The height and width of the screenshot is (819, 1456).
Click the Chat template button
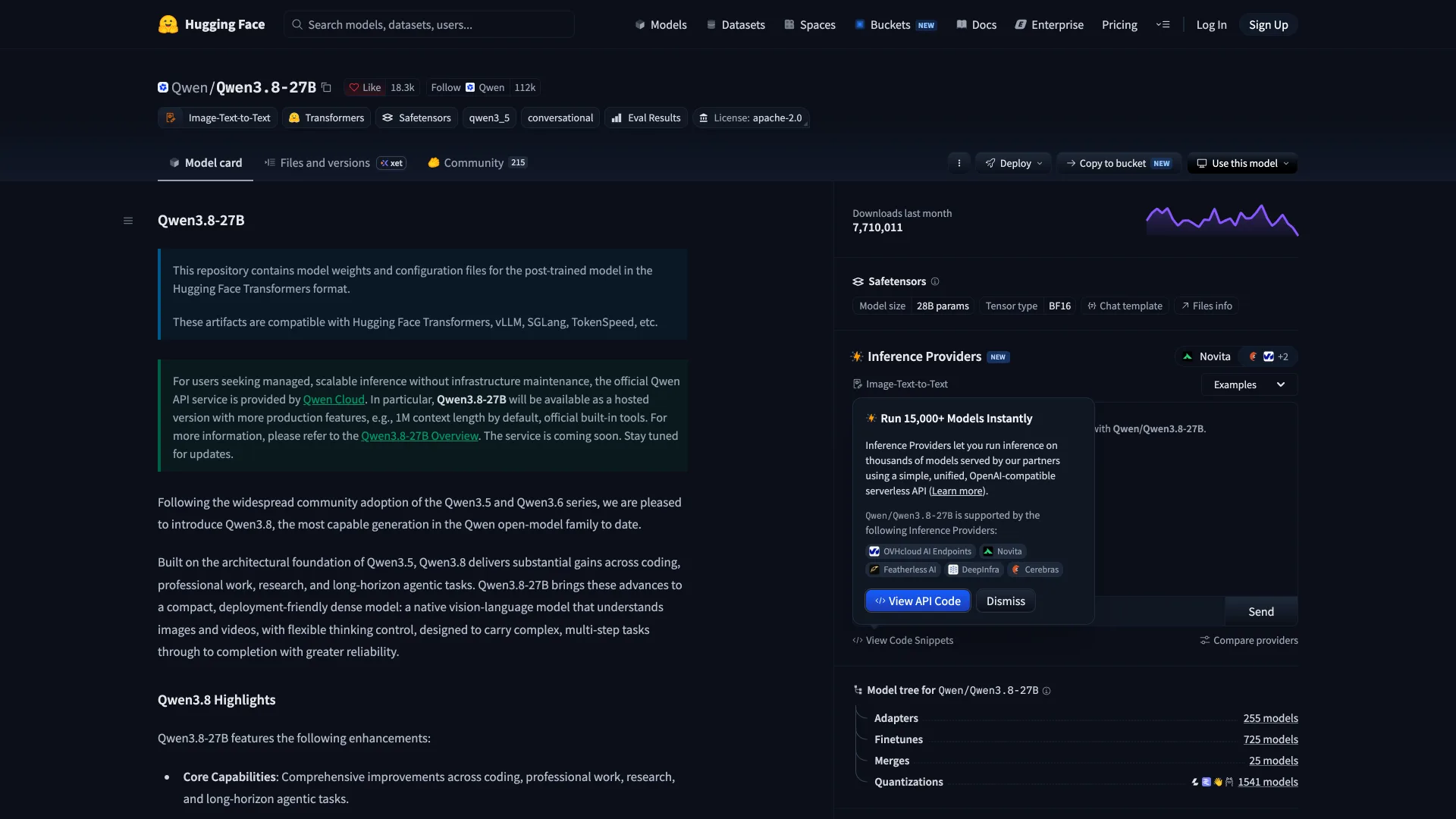click(x=1125, y=306)
